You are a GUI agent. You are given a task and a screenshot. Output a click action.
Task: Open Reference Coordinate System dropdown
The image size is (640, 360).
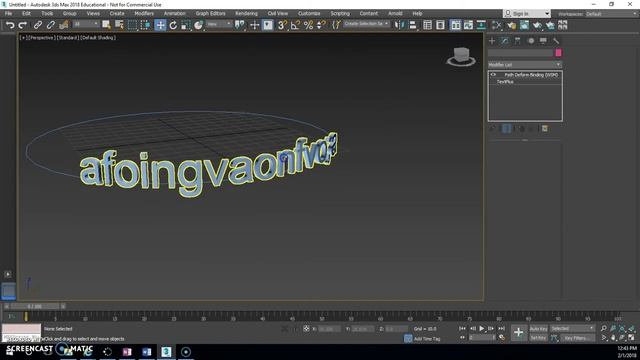pos(219,24)
